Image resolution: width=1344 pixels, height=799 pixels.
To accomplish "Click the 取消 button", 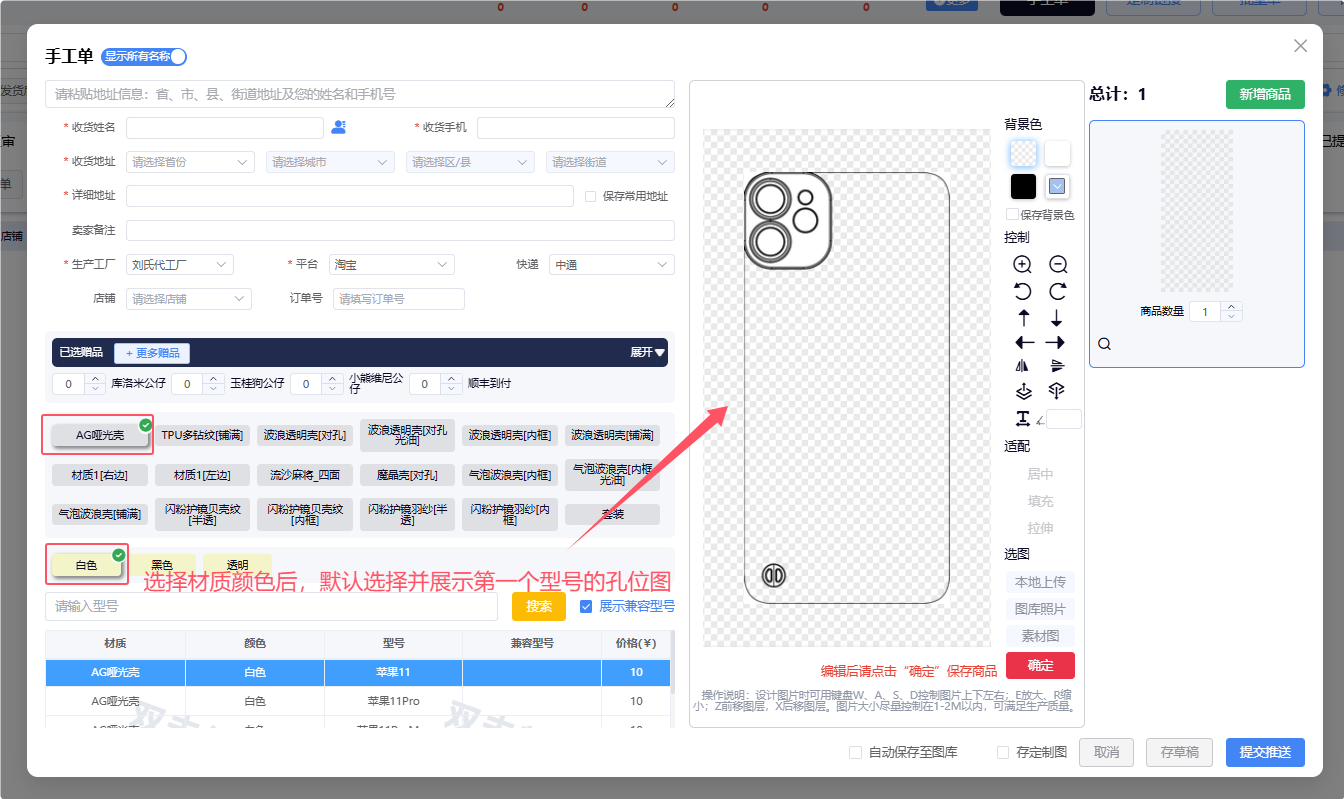I will point(1106,753).
